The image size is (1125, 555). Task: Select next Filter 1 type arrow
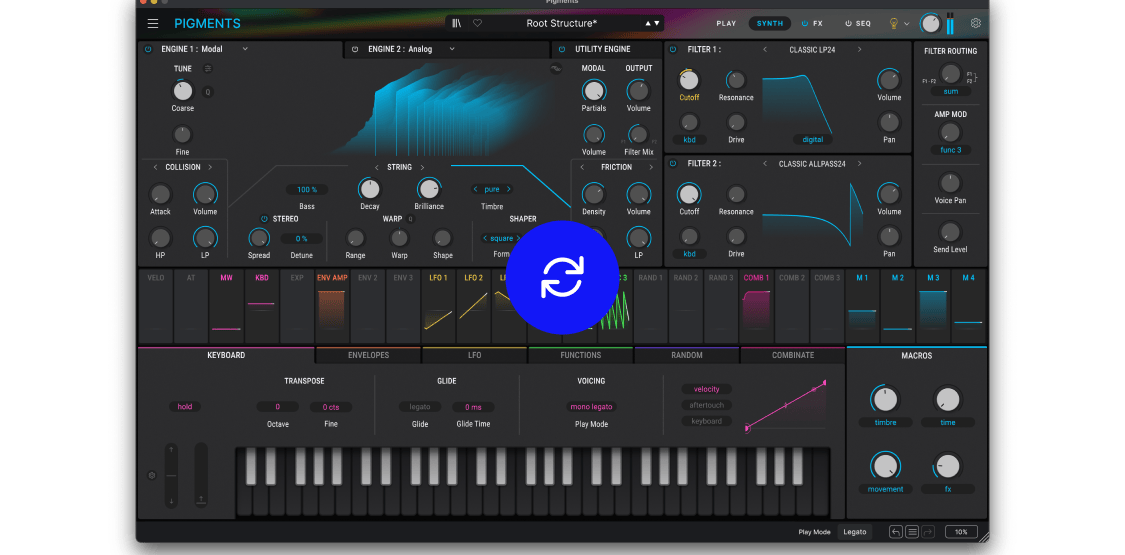point(858,49)
